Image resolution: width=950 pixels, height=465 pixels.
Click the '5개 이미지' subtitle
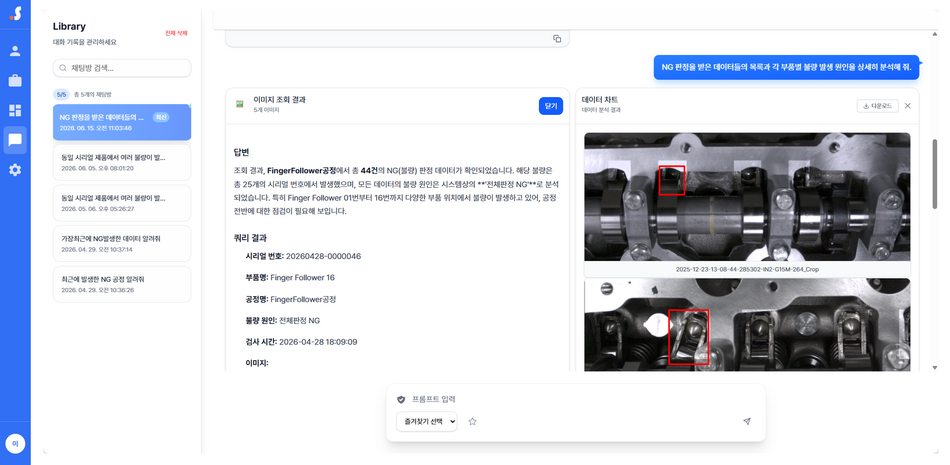[267, 110]
